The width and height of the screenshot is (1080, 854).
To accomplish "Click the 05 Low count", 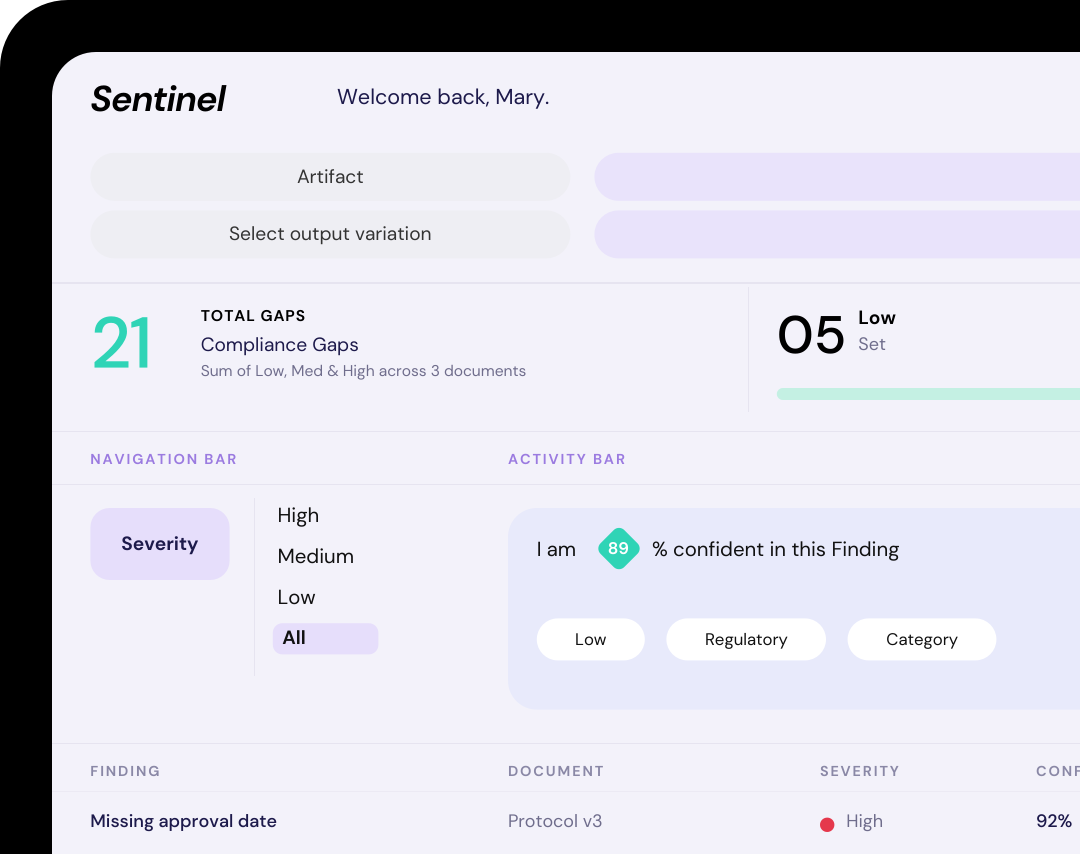I will [x=811, y=335].
